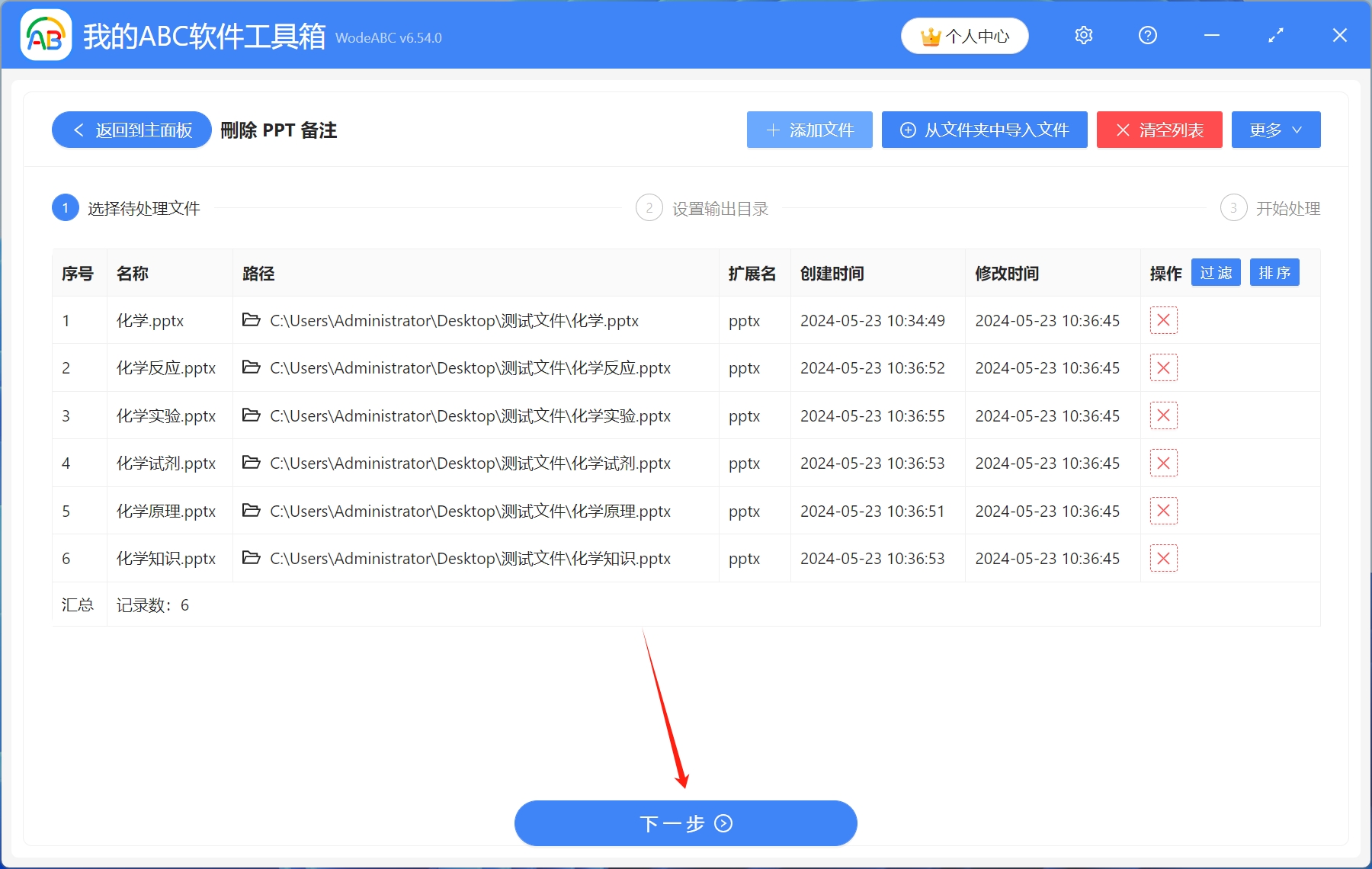Click the folder icon beside 化学.pptx path
Image resolution: width=1372 pixels, height=869 pixels.
(252, 320)
